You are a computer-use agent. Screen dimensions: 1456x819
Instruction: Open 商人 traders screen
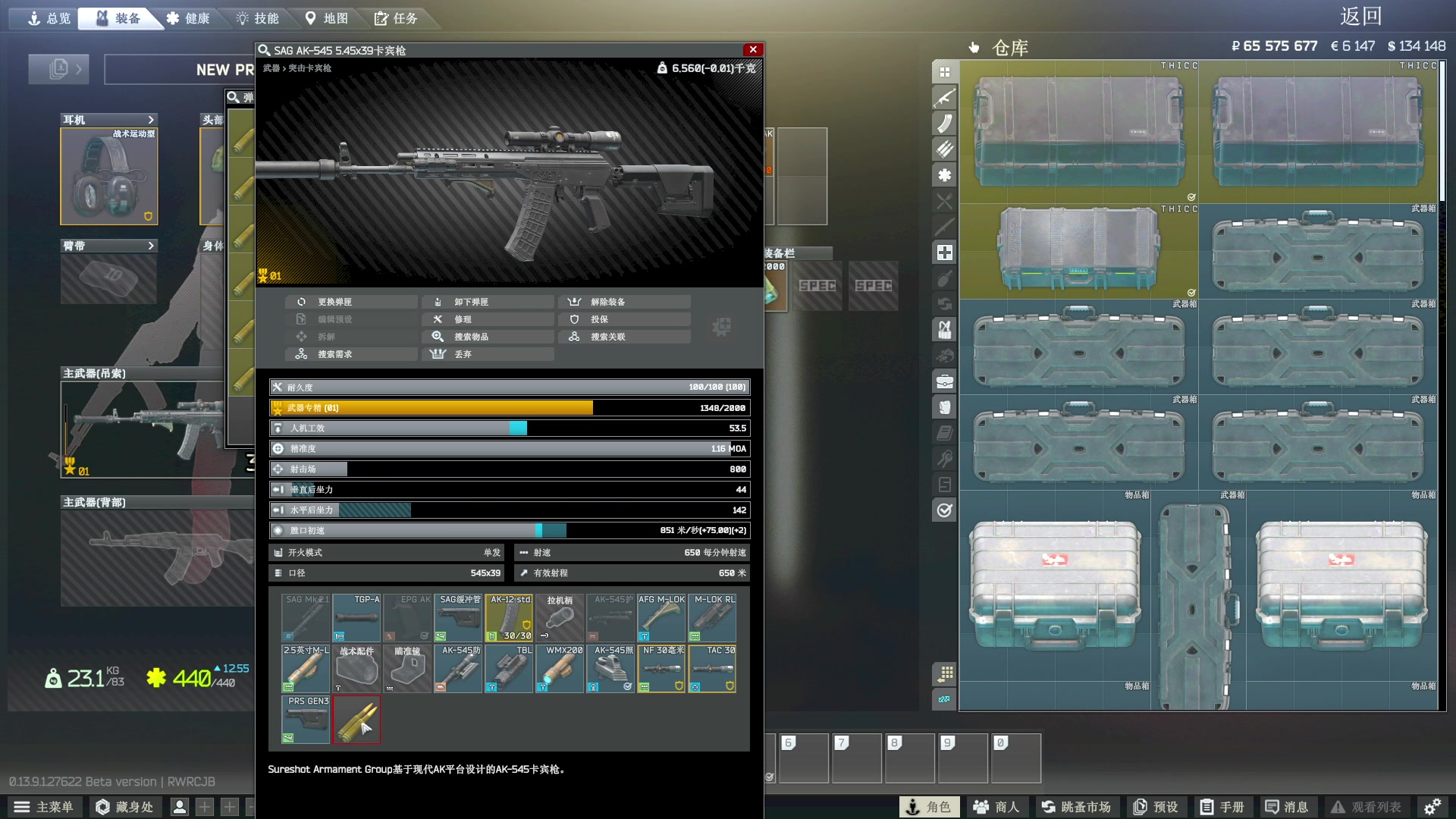[x=996, y=807]
